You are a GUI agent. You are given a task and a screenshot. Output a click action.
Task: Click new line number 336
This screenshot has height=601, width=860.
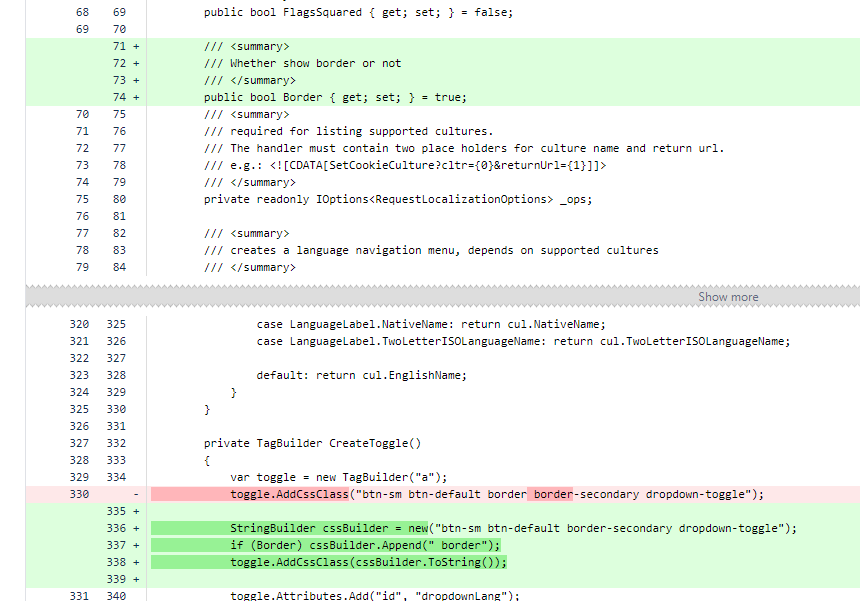point(116,528)
